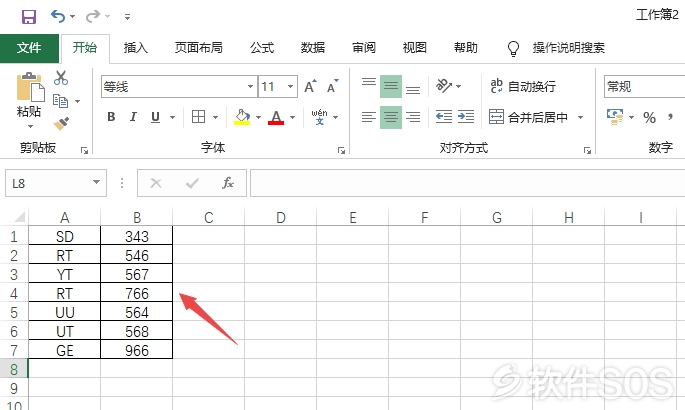Toggle align right icon
Screen dimensions: 685x410
click(x=413, y=117)
